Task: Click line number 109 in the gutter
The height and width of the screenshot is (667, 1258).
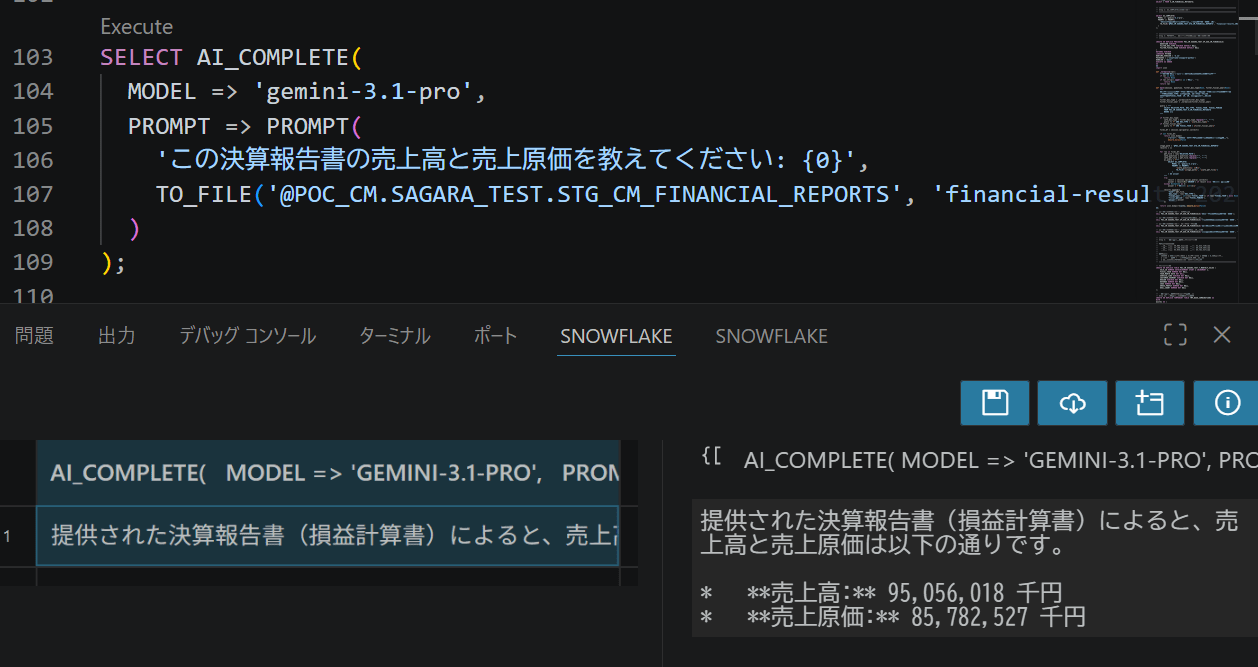Action: pos(33,263)
